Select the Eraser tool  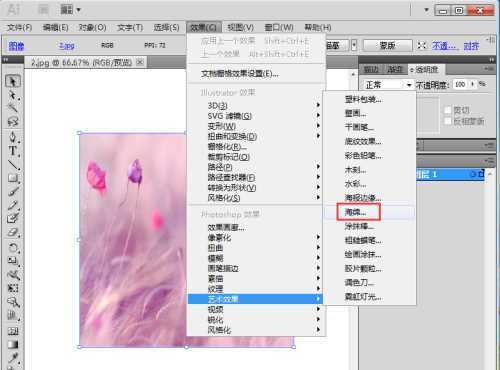[x=13, y=232]
